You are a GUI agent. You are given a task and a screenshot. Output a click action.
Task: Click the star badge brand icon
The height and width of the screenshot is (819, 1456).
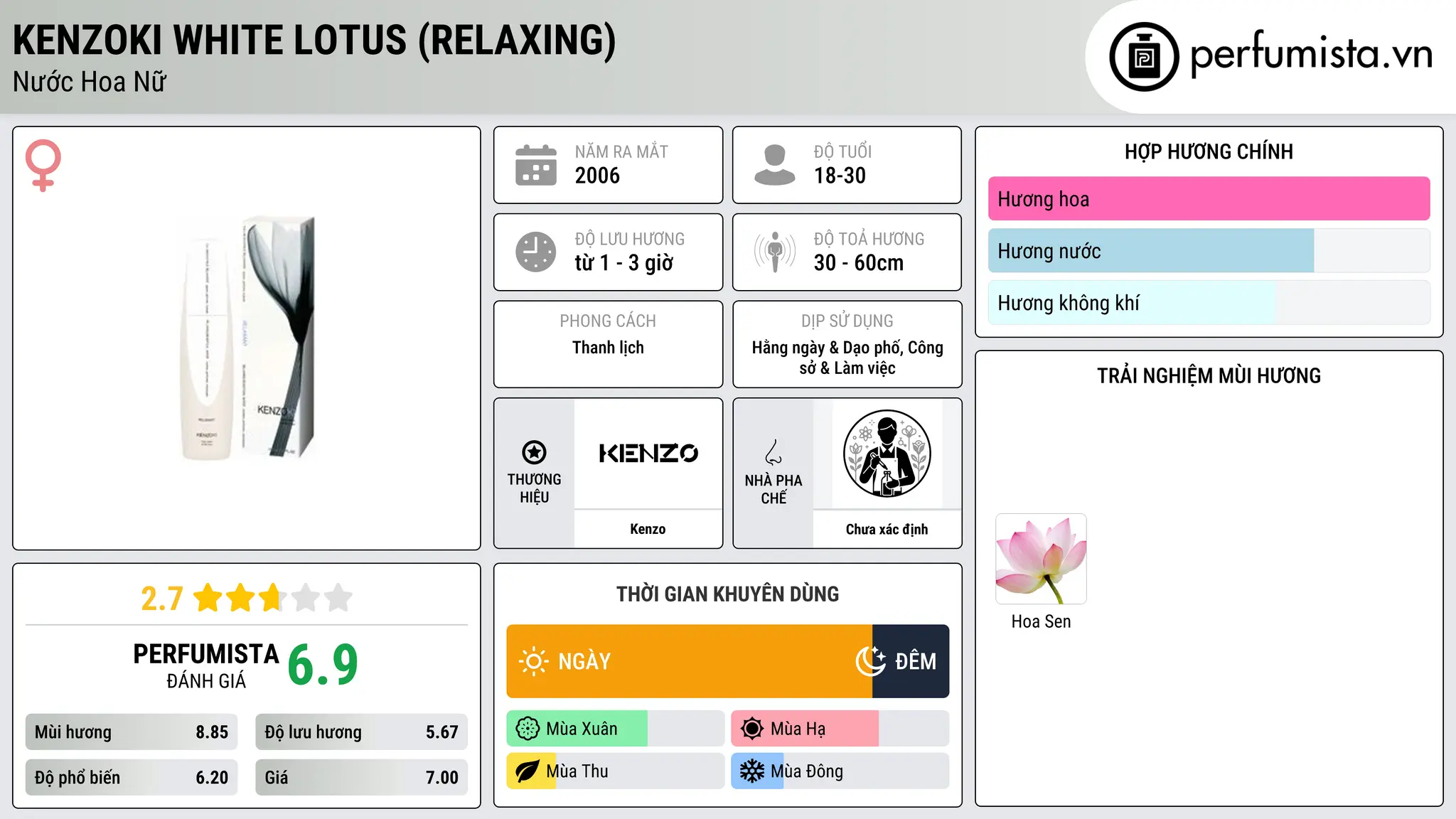coord(534,452)
